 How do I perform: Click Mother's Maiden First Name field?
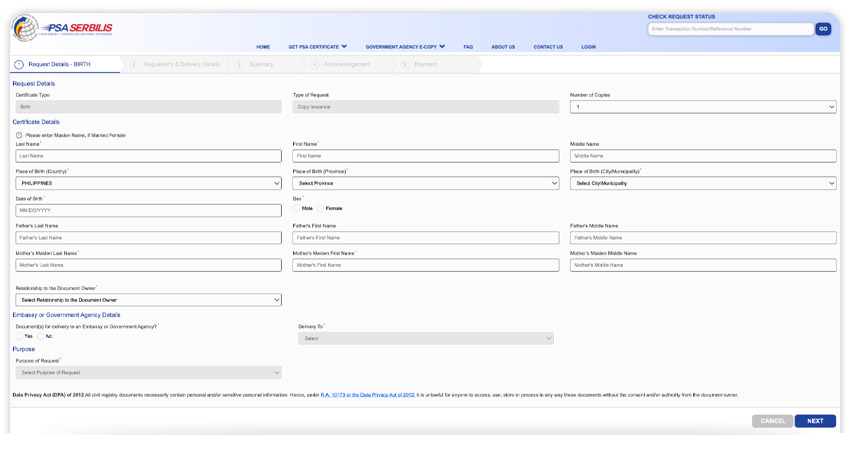426,265
